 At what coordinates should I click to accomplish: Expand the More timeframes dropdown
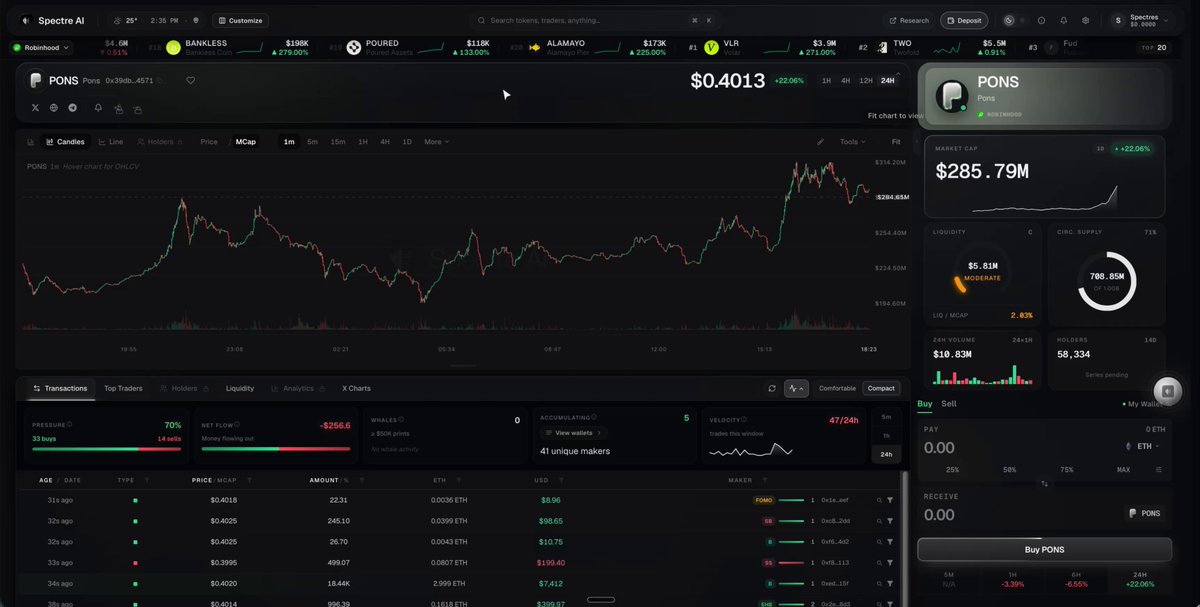[436, 142]
